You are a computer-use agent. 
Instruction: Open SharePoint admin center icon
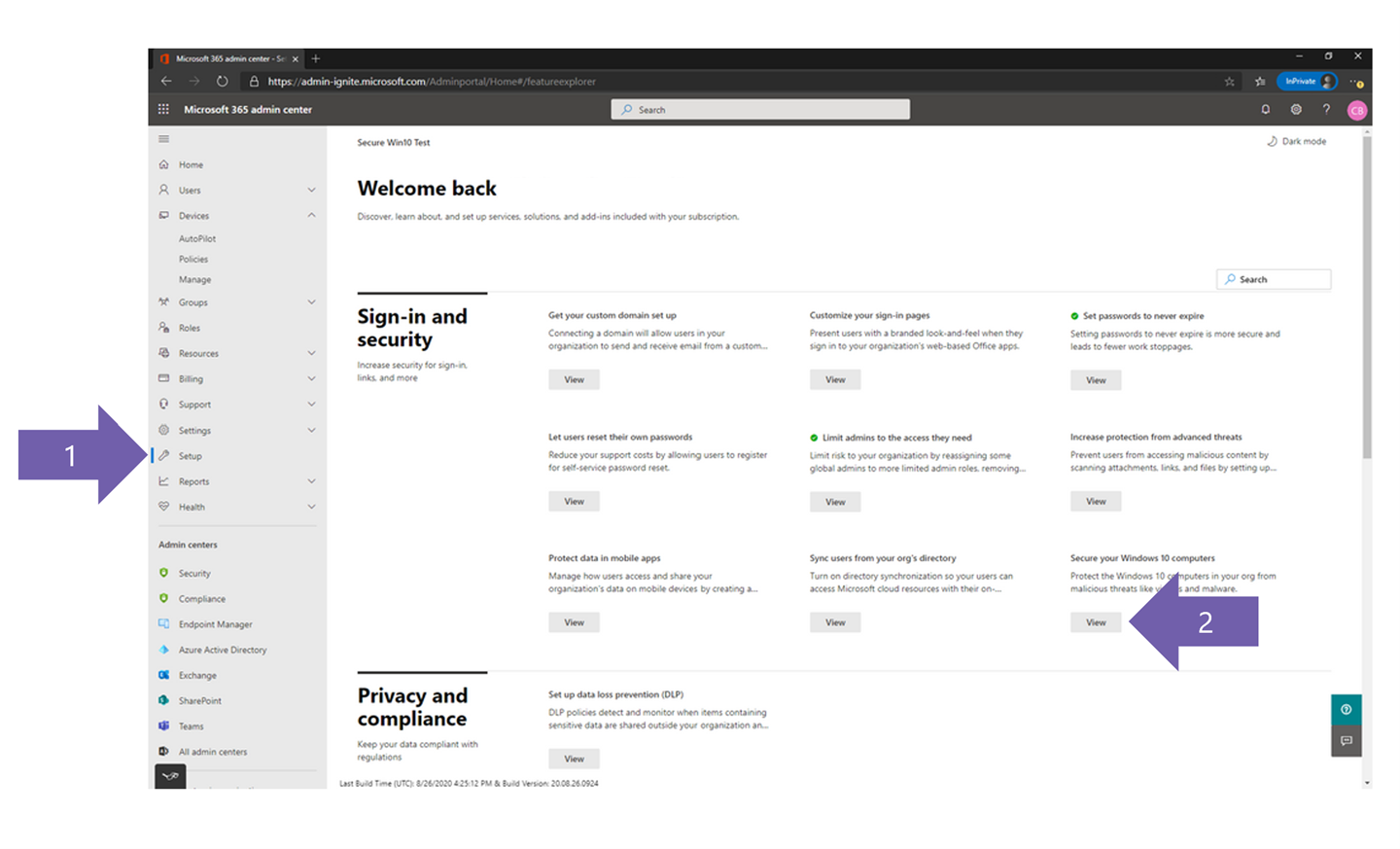point(163,700)
